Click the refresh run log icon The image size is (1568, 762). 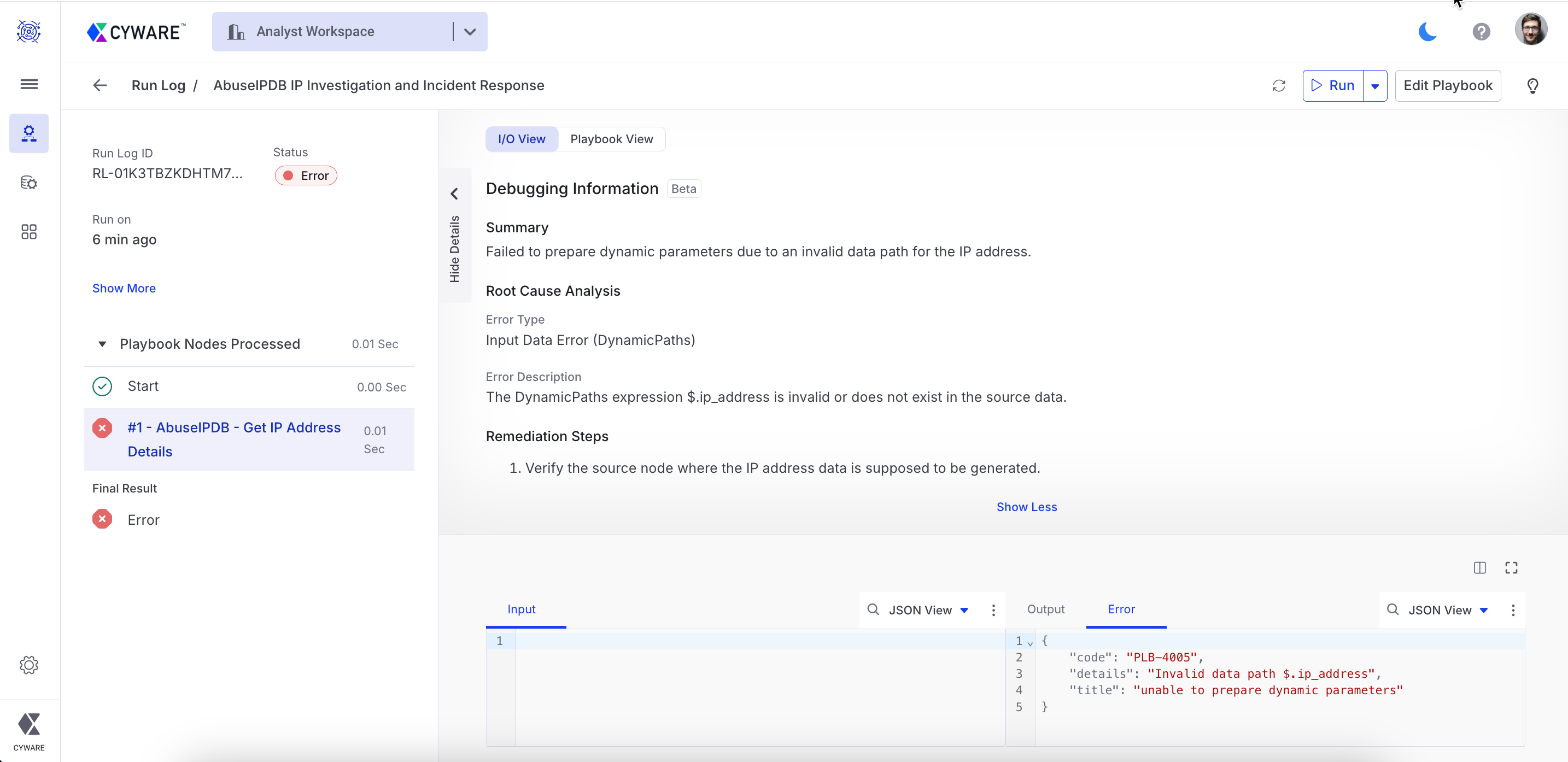coord(1278,86)
